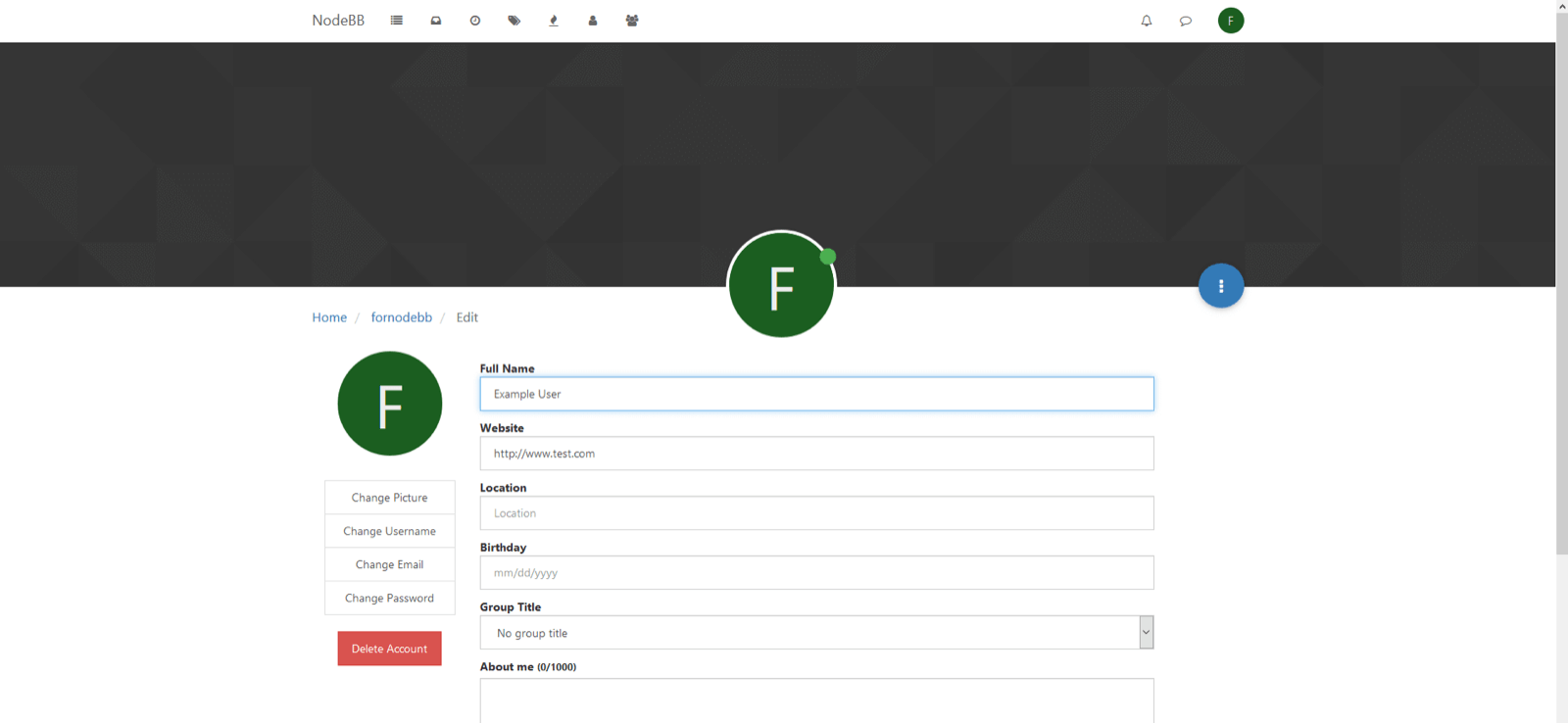Open the user avatar menu in navbar
The width and height of the screenshot is (1568, 723).
[x=1231, y=21]
